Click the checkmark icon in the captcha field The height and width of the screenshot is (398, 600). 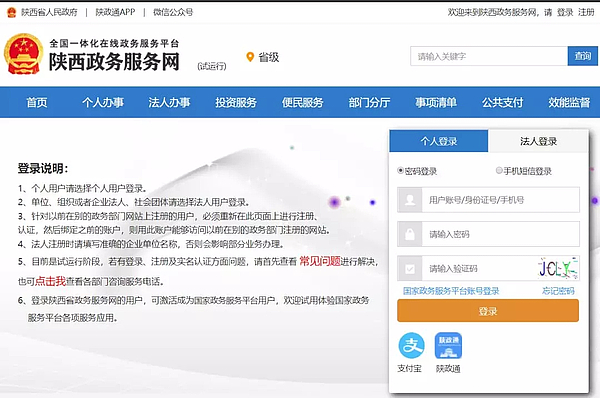click(x=410, y=268)
